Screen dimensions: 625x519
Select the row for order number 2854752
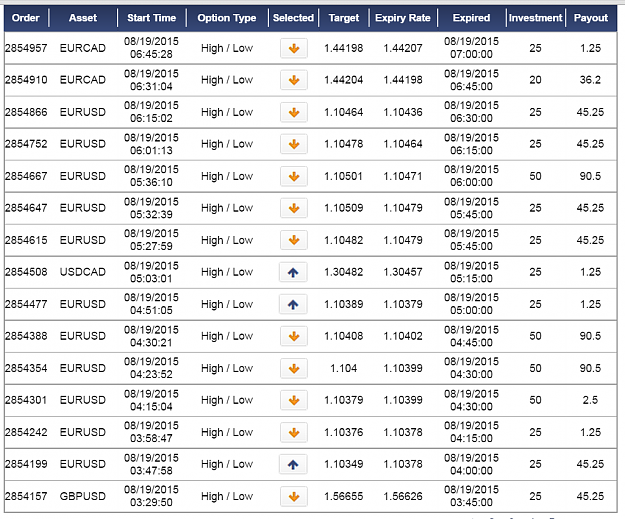[311, 144]
